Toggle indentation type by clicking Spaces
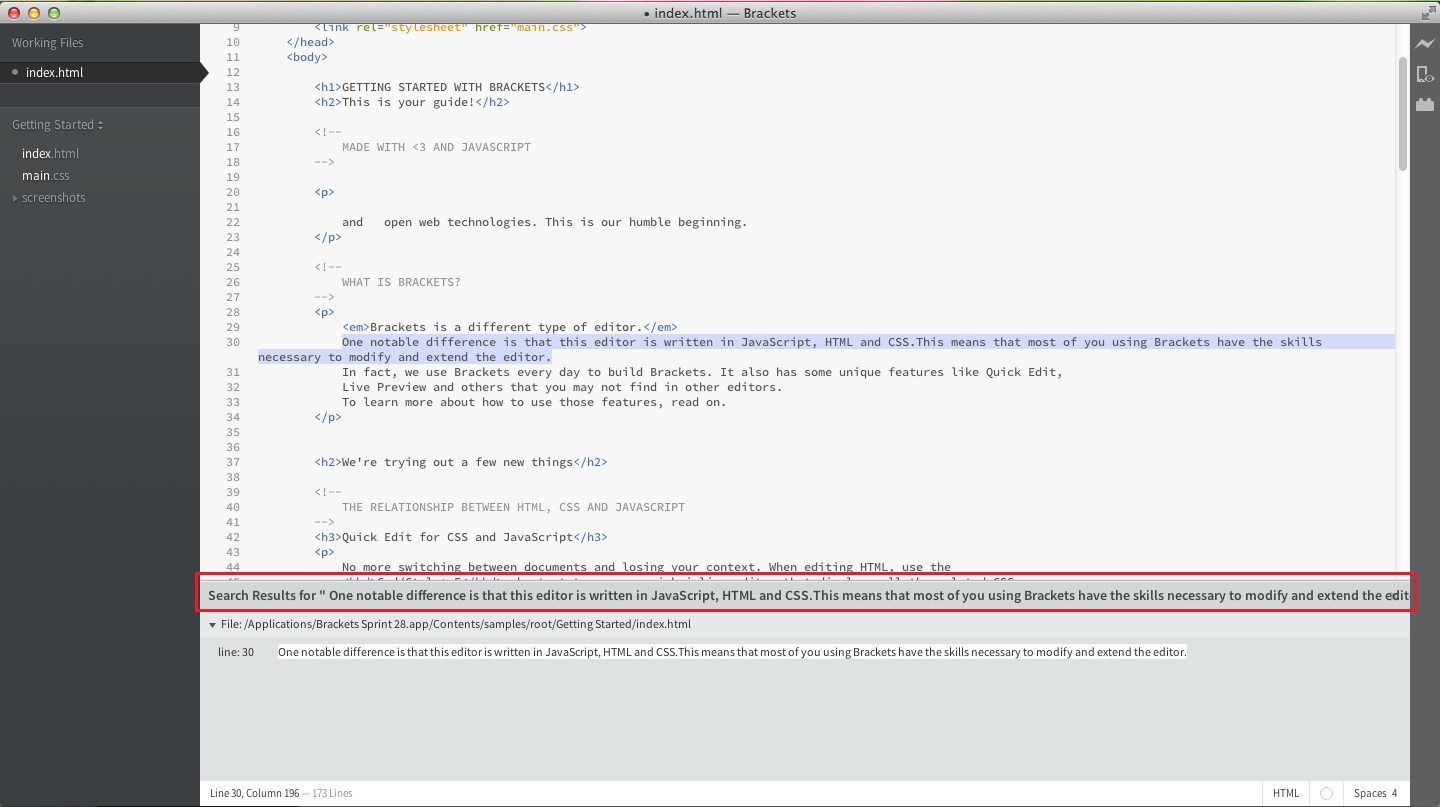Image resolution: width=1440 pixels, height=807 pixels. coord(1370,793)
